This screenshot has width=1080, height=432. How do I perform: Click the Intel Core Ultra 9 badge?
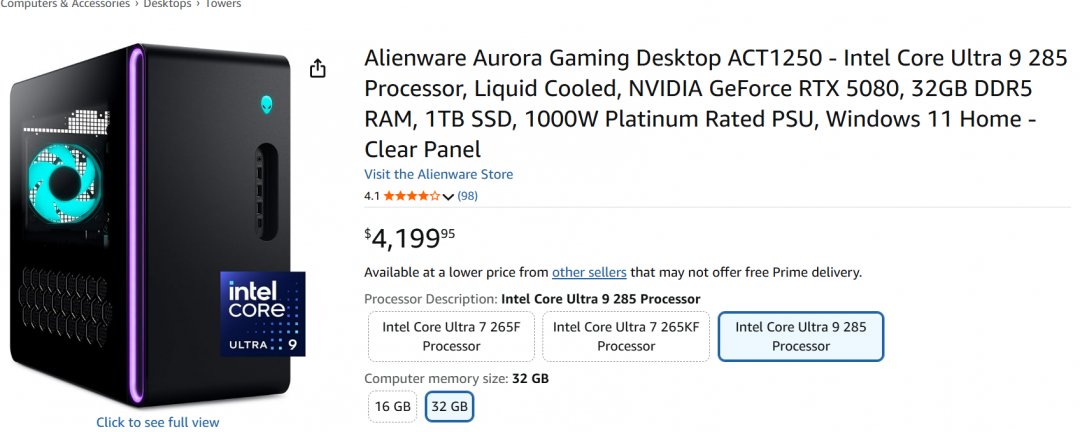[x=263, y=315]
